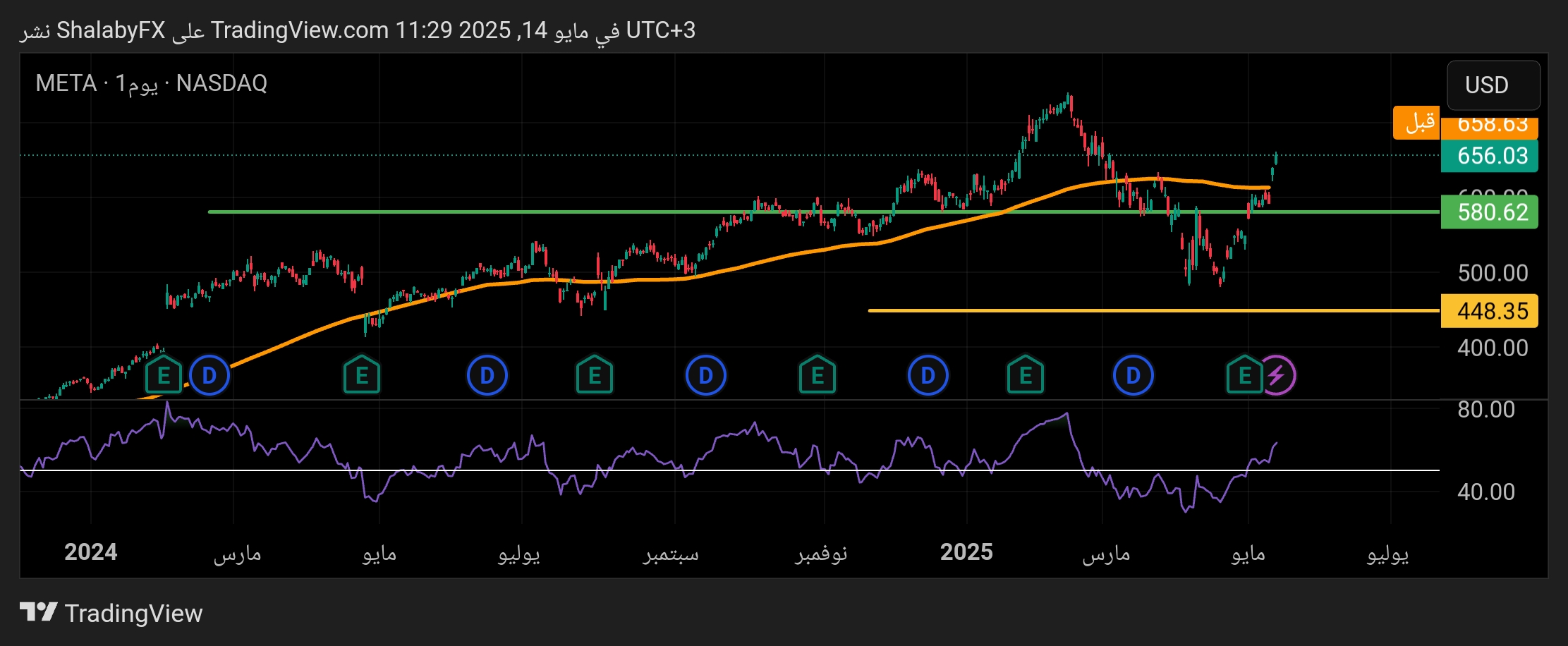Click the rightmost يوليو label on the time axis
The height and width of the screenshot is (646, 1568).
1388,554
